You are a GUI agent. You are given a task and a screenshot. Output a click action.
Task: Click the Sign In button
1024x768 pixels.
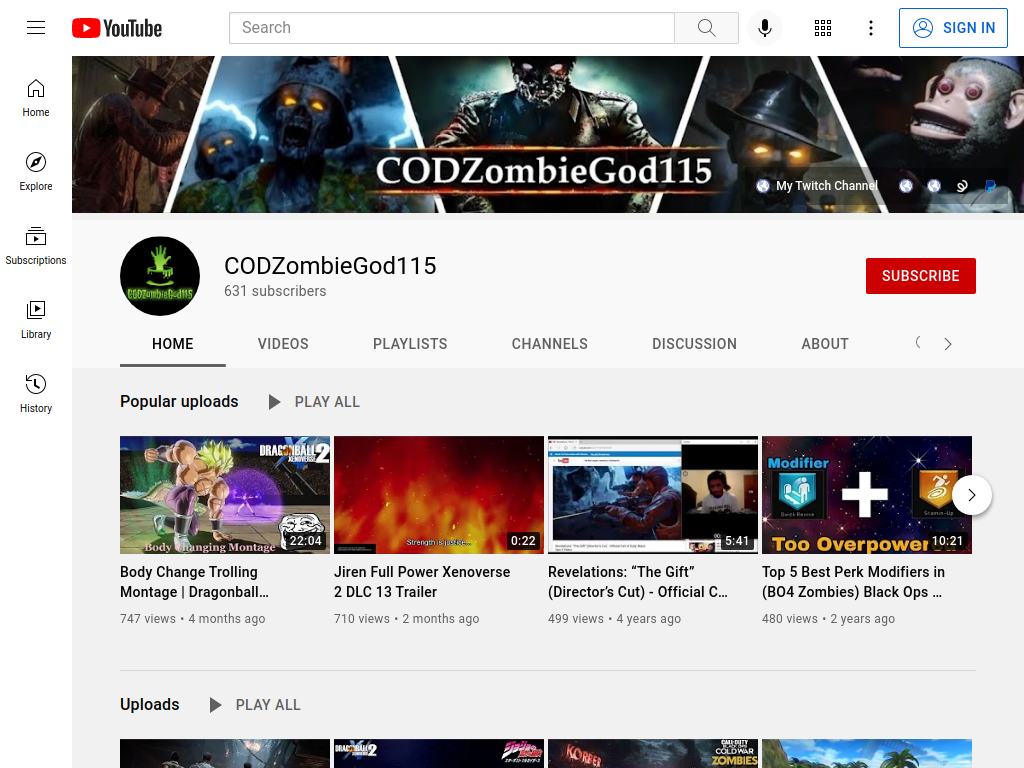click(x=953, y=27)
